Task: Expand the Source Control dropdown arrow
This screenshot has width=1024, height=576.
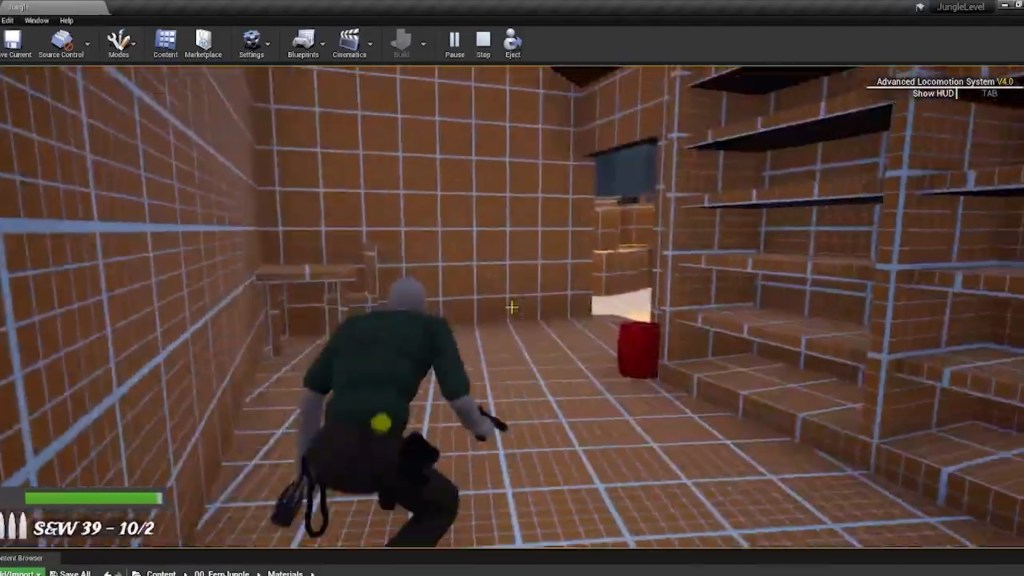Action: (x=88, y=44)
